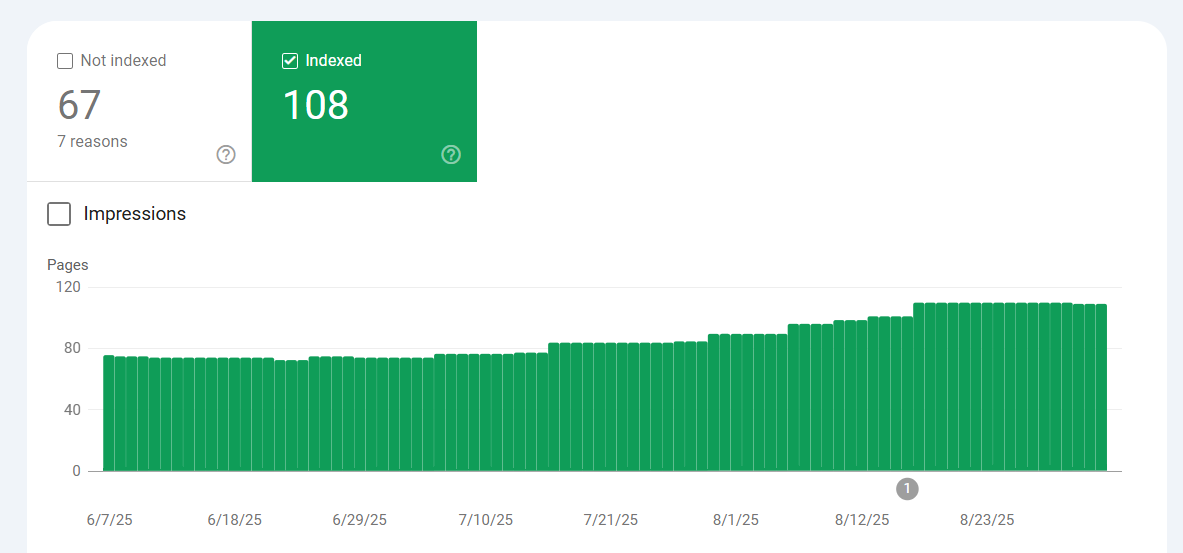Click the annotation marker labeled 1

[907, 489]
